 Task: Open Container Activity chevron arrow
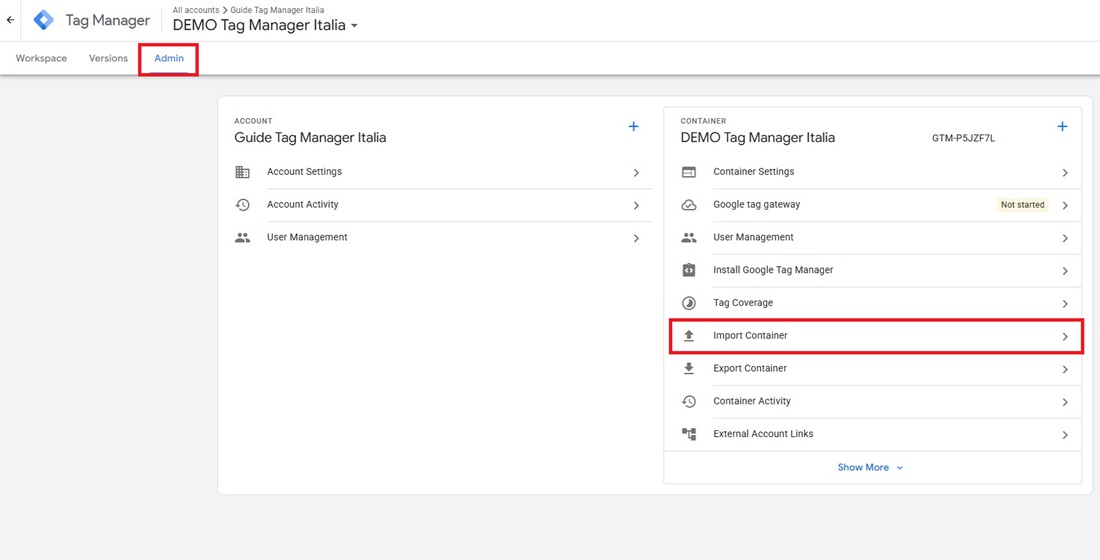[1065, 402]
